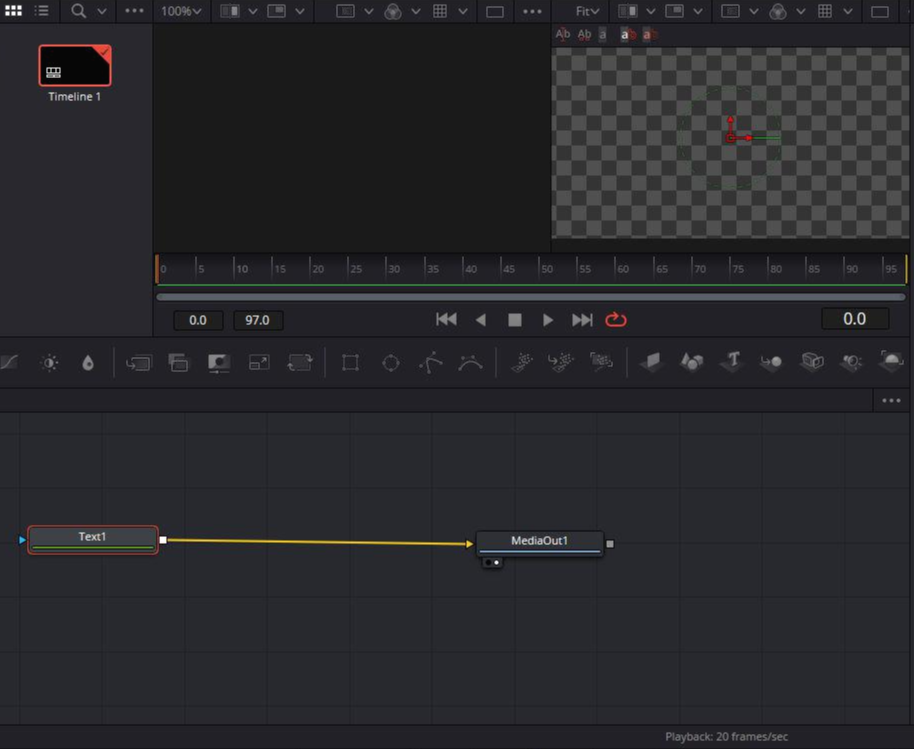
Task: Add a Merge 3D node
Action: click(x=771, y=362)
